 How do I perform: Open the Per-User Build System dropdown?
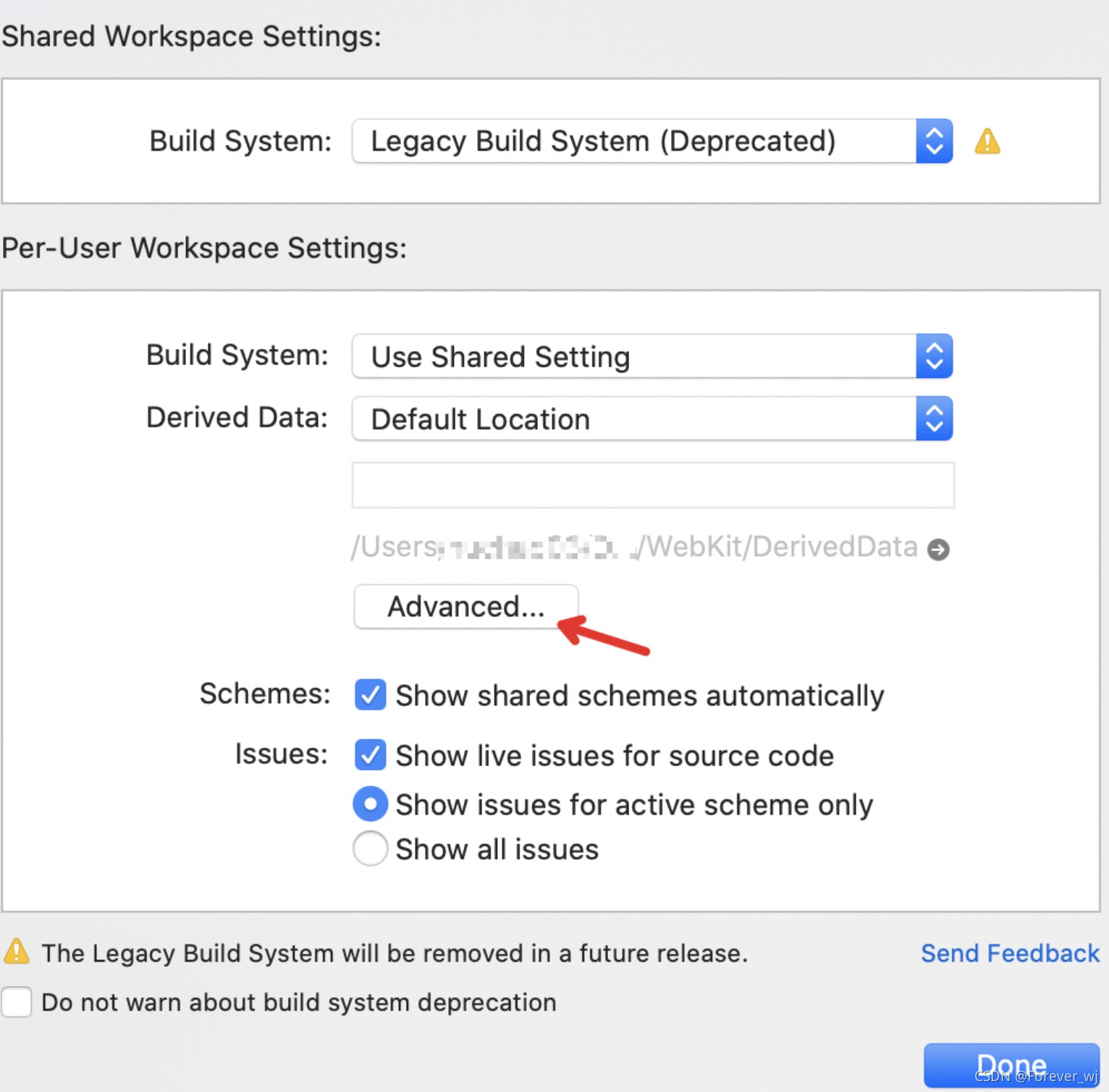pyautogui.click(x=652, y=356)
